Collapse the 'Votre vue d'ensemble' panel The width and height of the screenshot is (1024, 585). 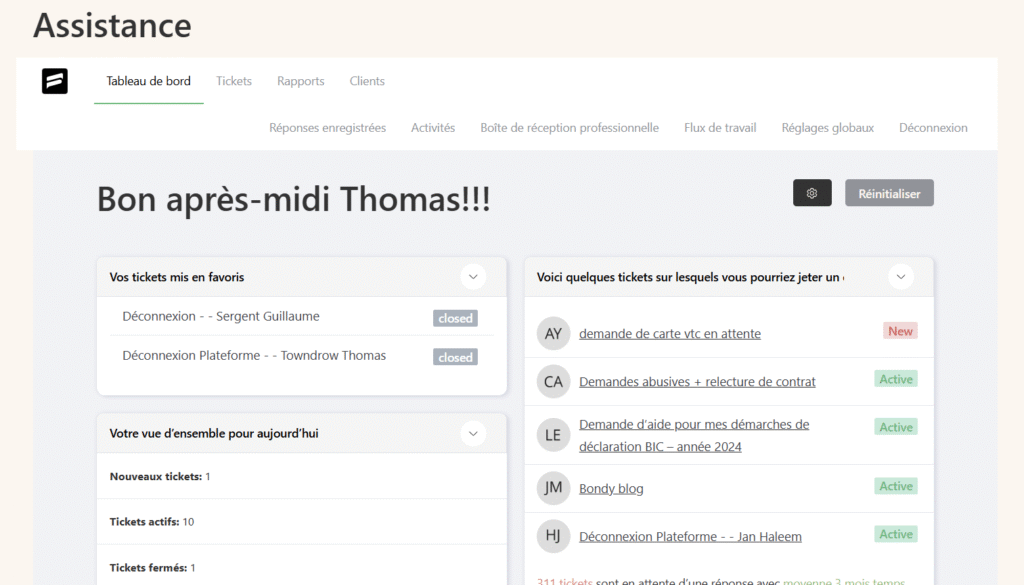click(473, 433)
